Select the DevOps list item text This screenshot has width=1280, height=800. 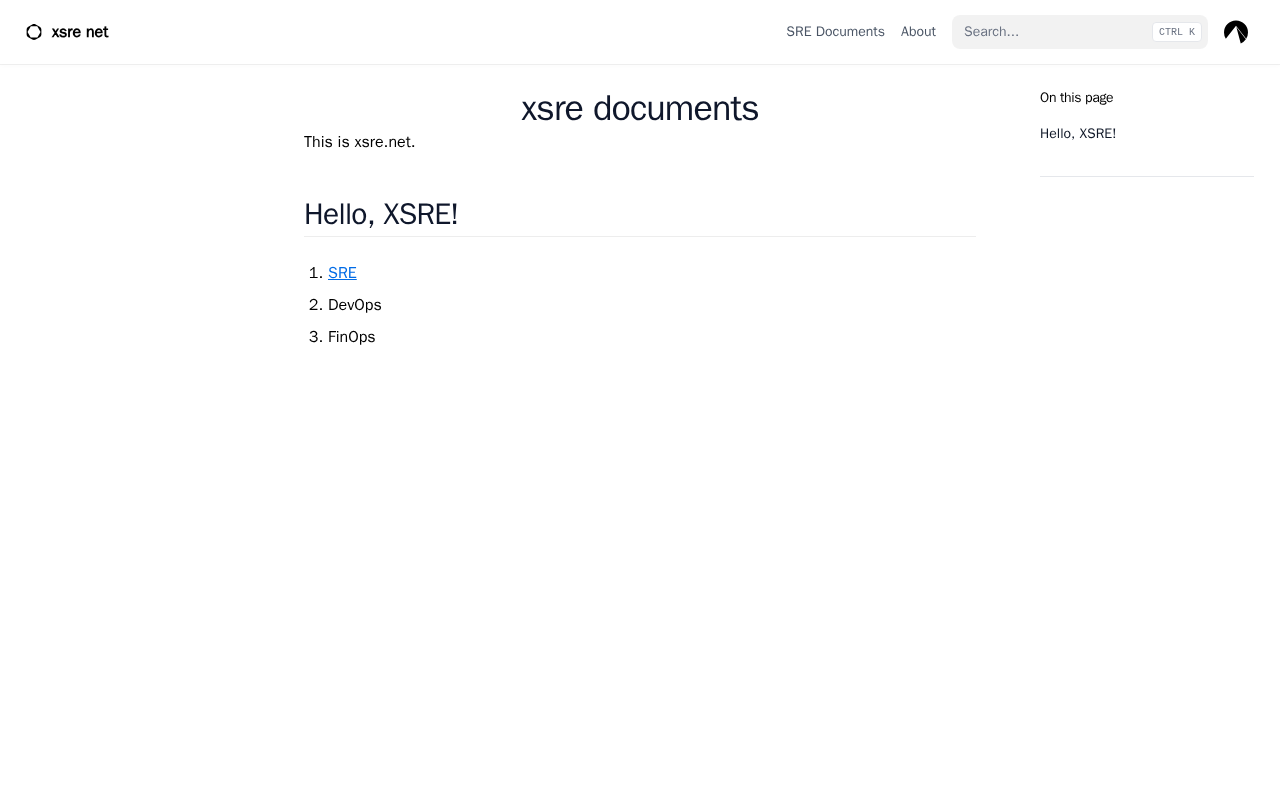(355, 305)
